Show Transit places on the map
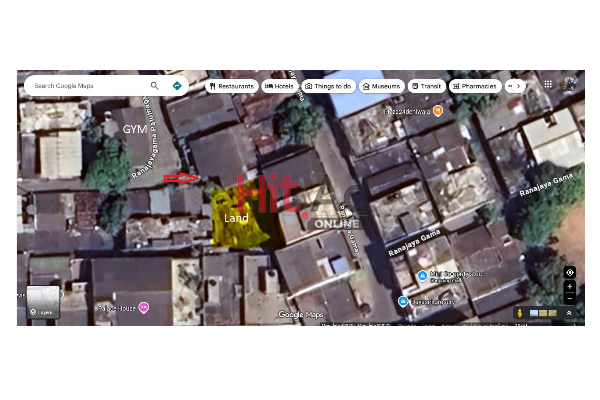Viewport: 600px width, 400px height. 427,86
